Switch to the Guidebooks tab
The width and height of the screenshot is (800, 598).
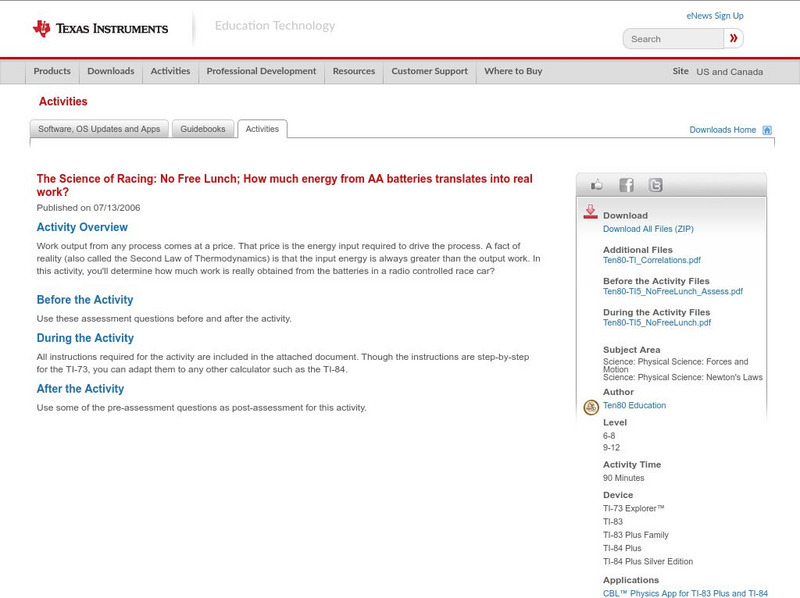pos(203,129)
